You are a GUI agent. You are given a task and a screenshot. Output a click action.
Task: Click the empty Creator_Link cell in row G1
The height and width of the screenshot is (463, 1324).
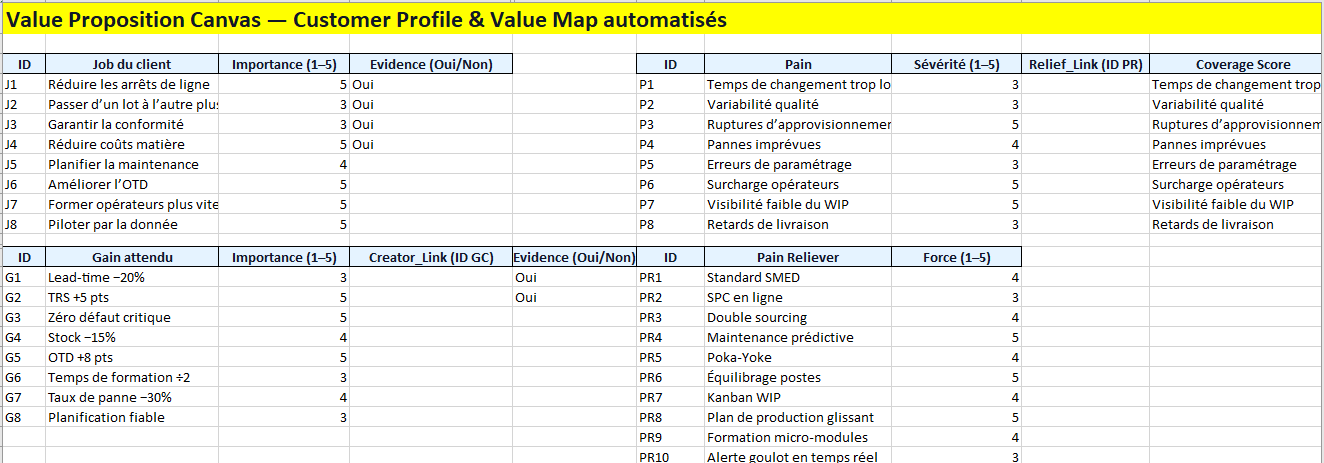tap(430, 277)
